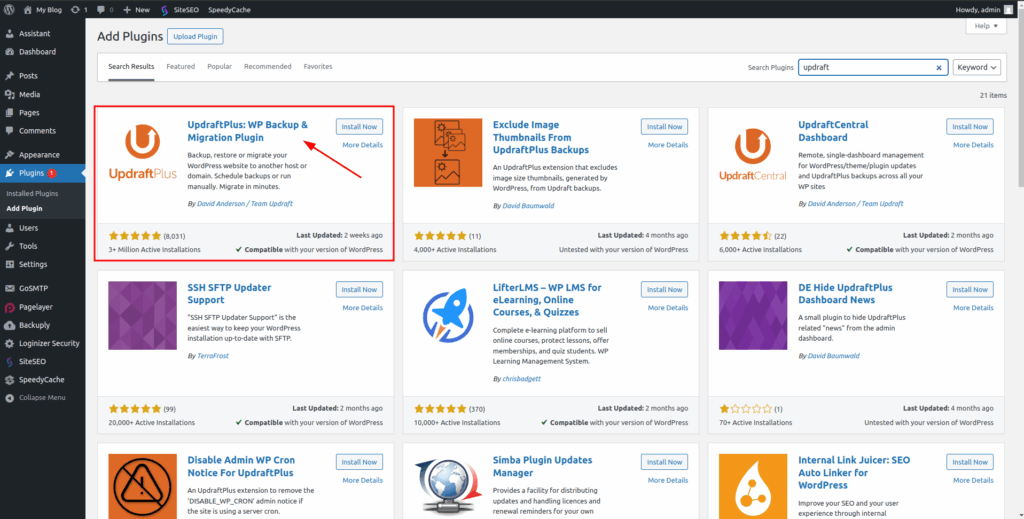Open Installed Plugins submenu link

(x=32, y=193)
